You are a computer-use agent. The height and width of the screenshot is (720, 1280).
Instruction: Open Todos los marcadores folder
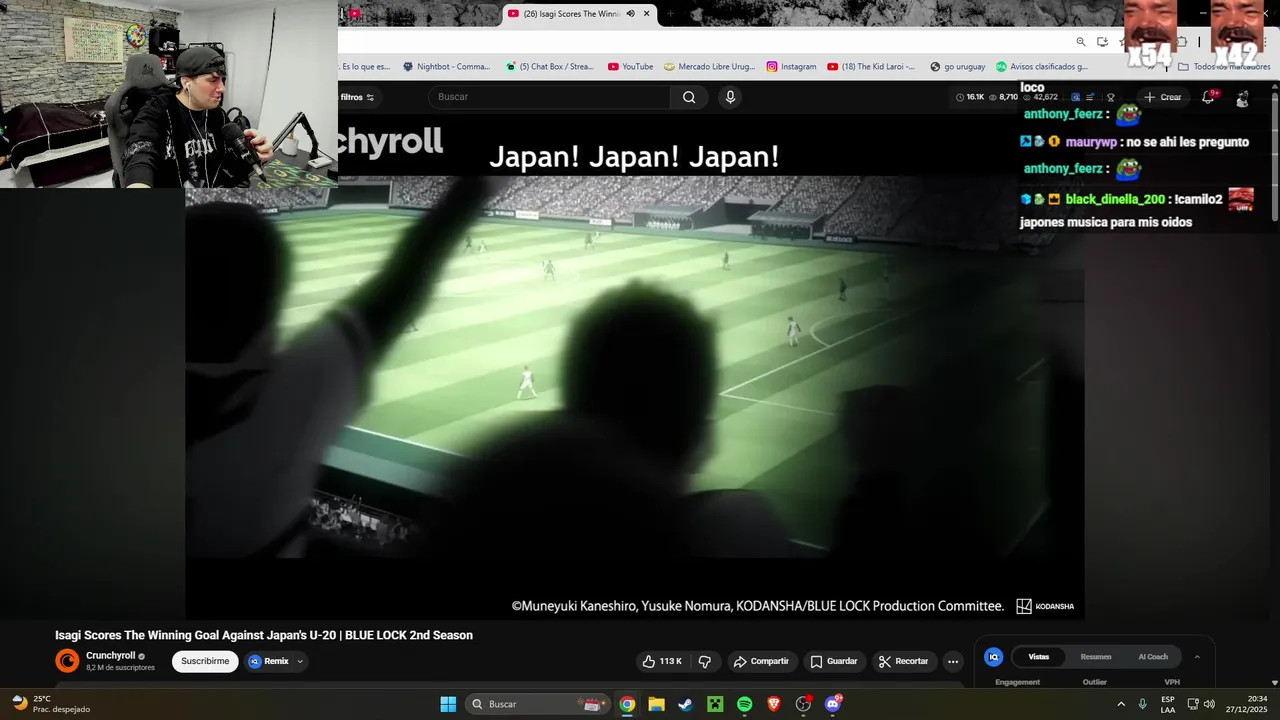[1224, 67]
